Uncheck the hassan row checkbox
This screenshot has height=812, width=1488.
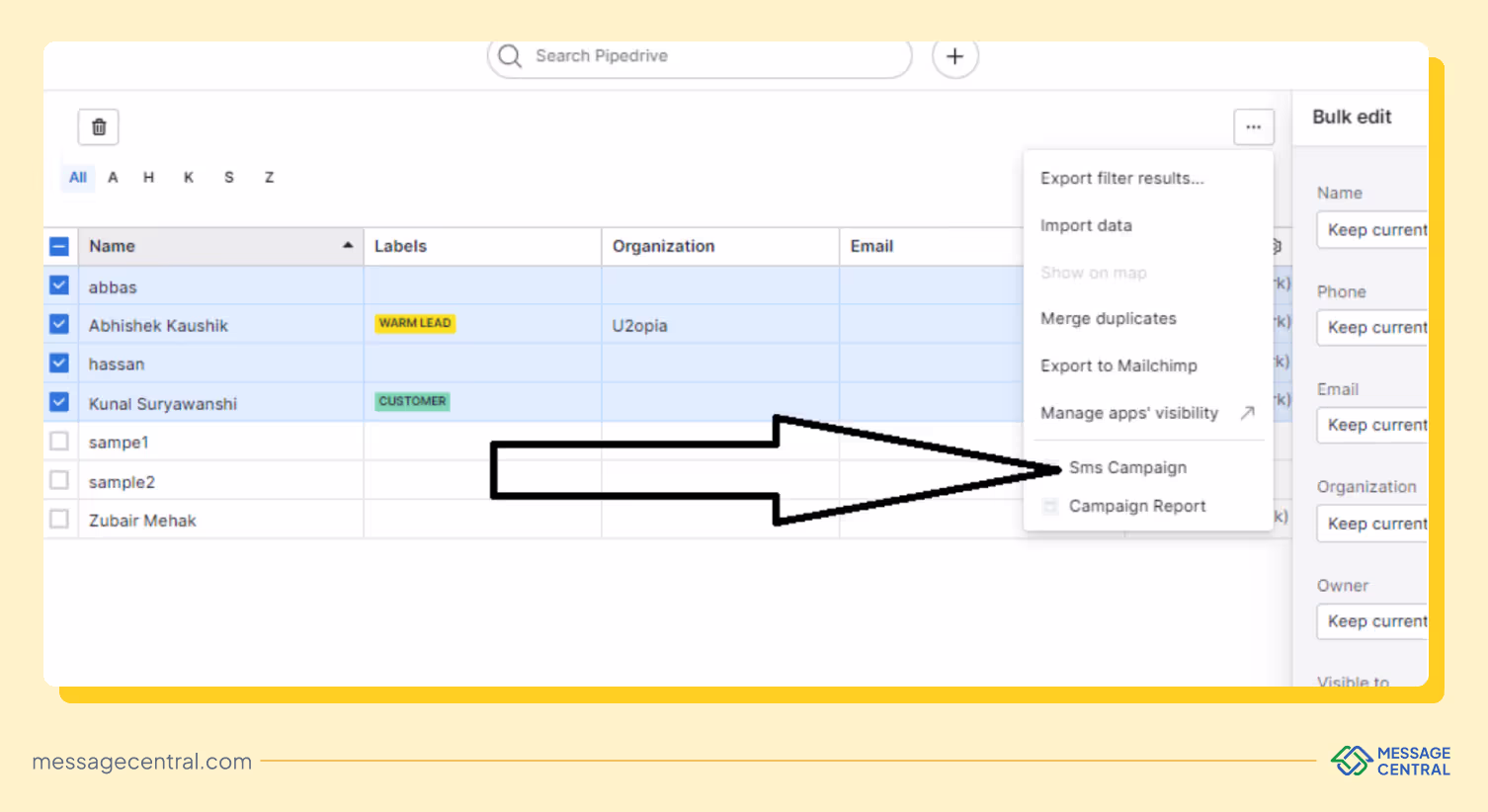(x=59, y=363)
